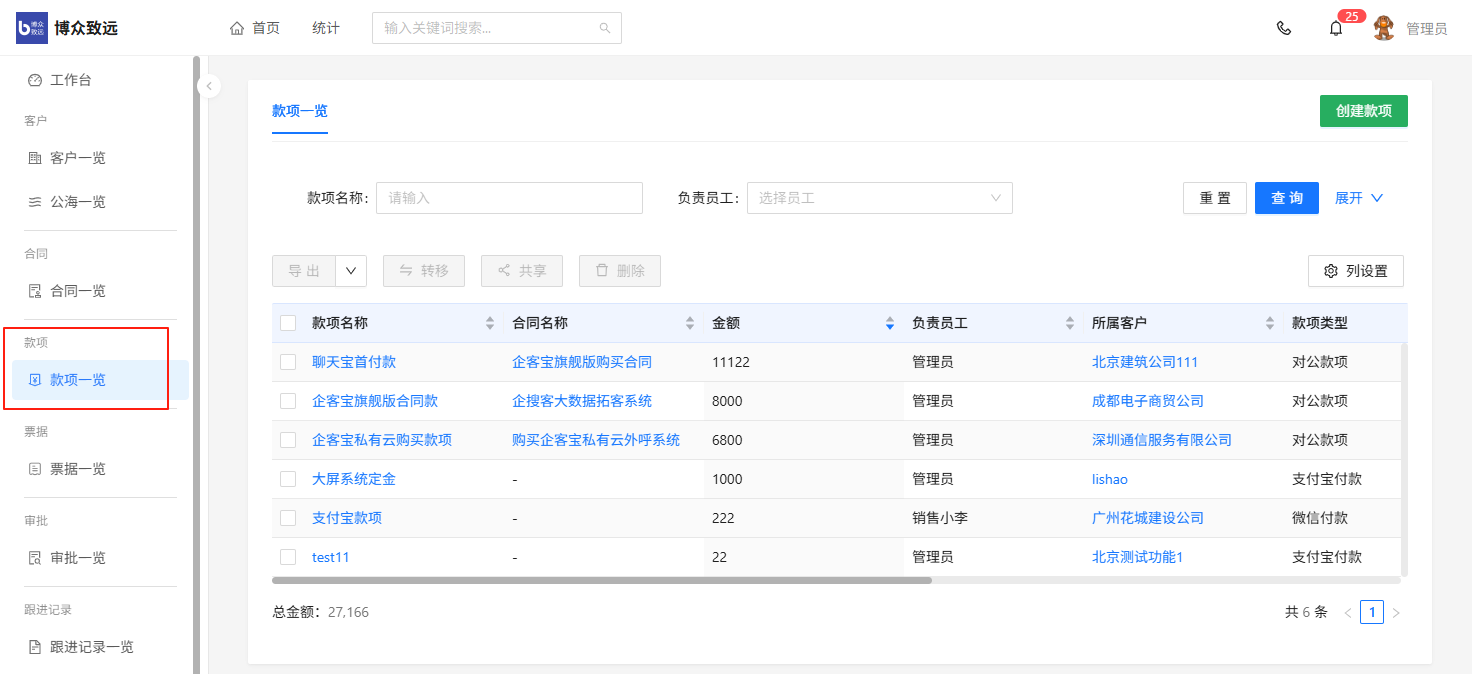This screenshot has width=1472, height=674.
Task: Collapse the left sidebar arrow
Action: pos(208,86)
